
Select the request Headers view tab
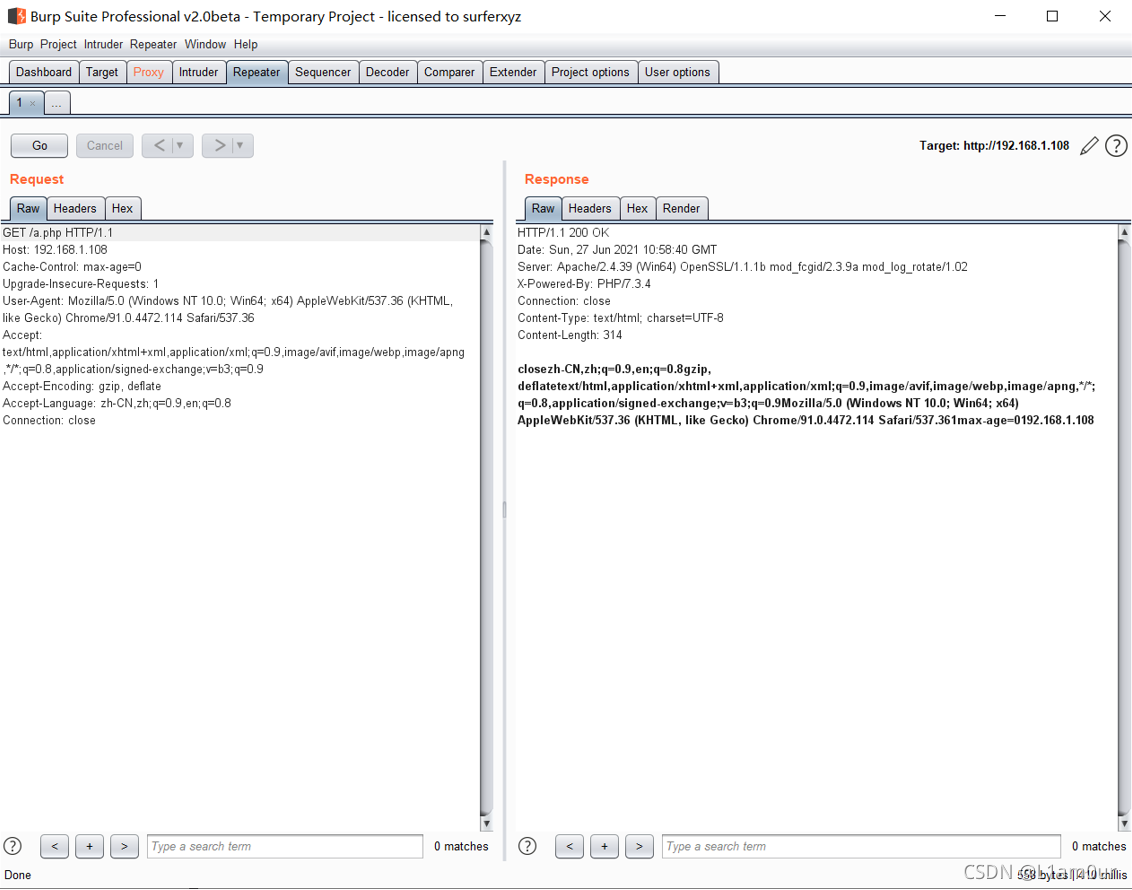(x=75, y=208)
